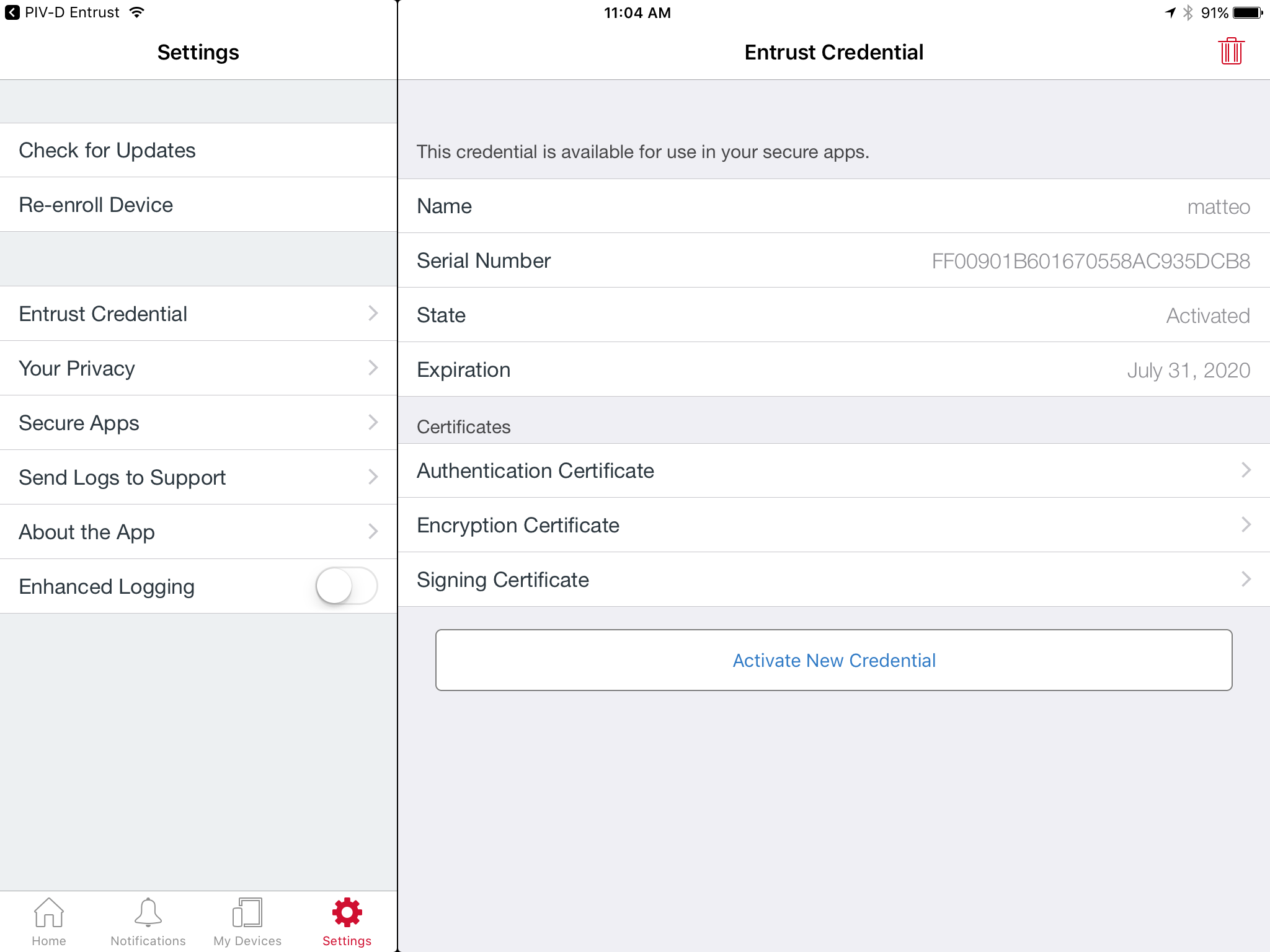This screenshot has height=952, width=1270.
Task: Tap the State value Activated
Action: coord(1207,315)
